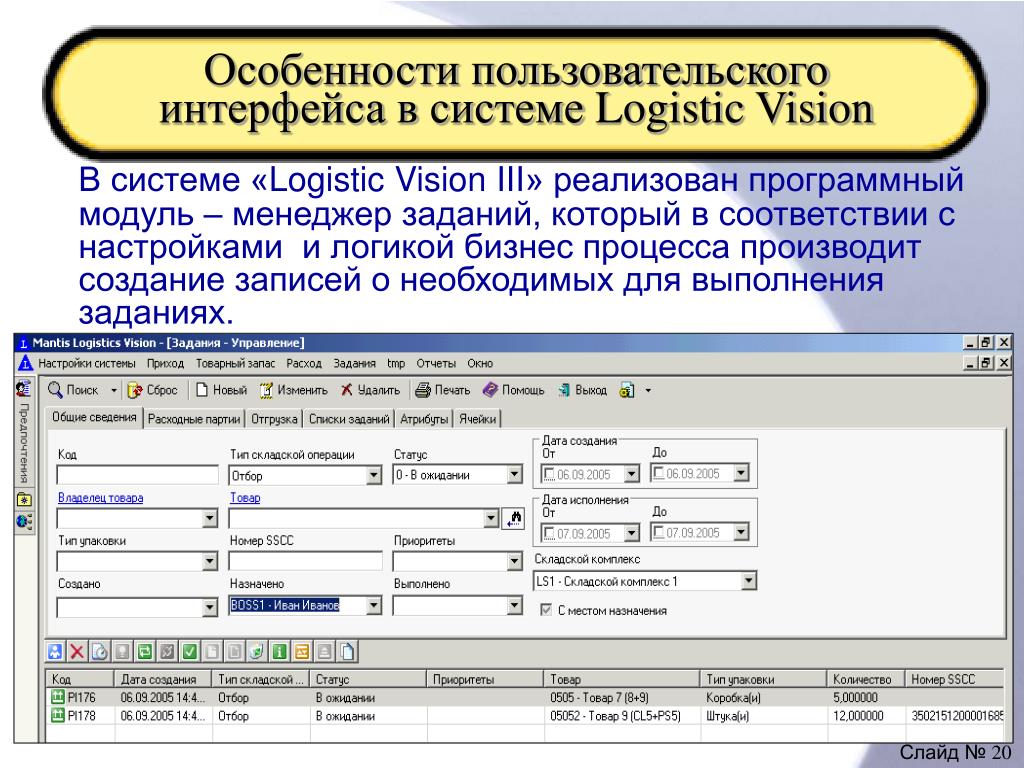
Task: Click the copy documents icon in task toolbar
Action: pyautogui.click(x=347, y=651)
